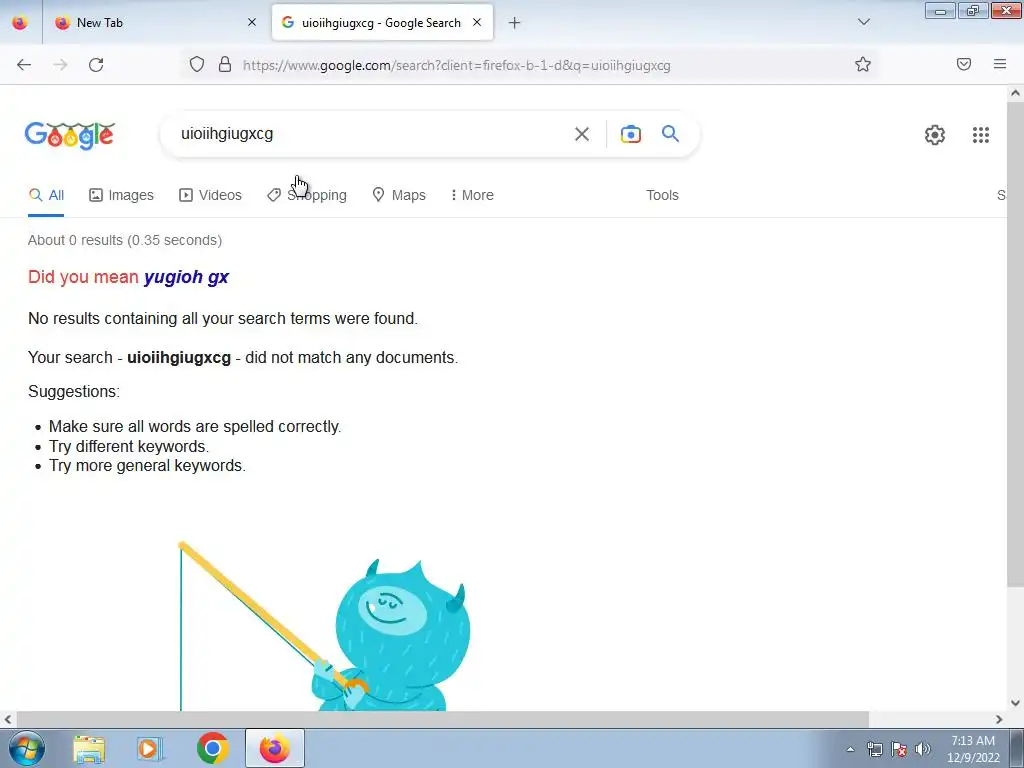
Task: Open the Save to Pocket icon
Action: click(x=964, y=64)
